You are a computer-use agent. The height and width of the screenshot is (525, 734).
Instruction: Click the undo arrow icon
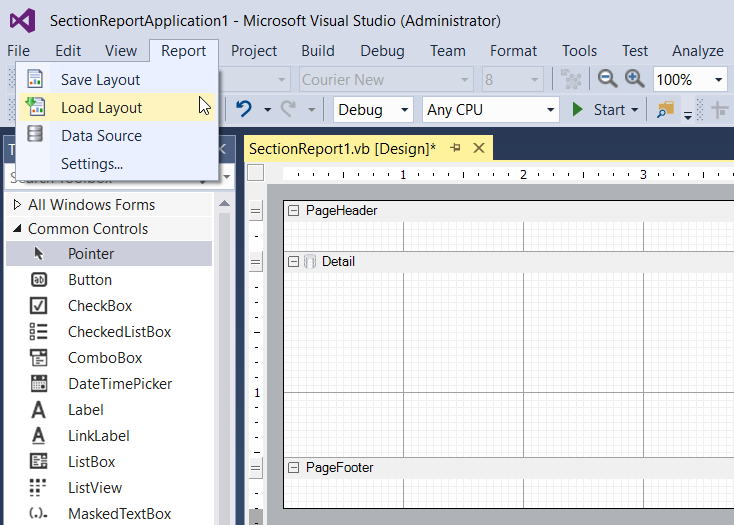(x=244, y=109)
